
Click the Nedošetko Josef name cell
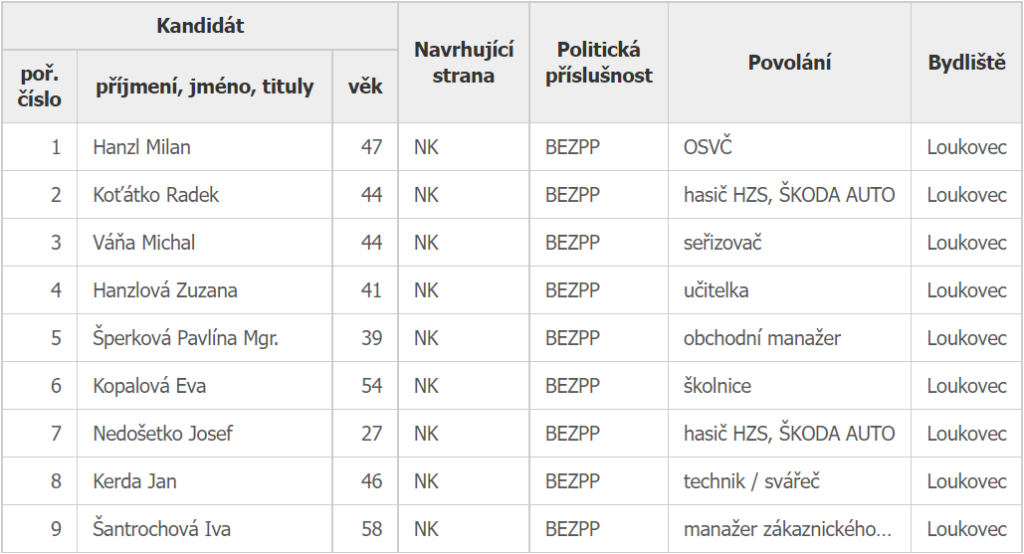[x=163, y=434]
